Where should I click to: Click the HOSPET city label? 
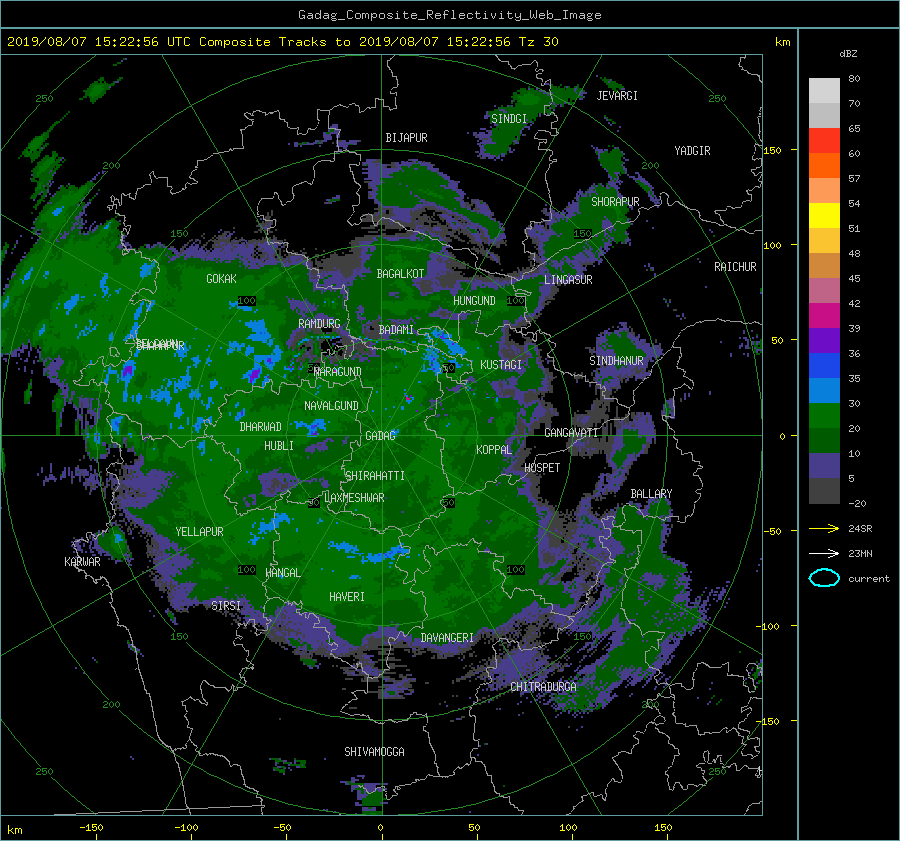click(542, 468)
